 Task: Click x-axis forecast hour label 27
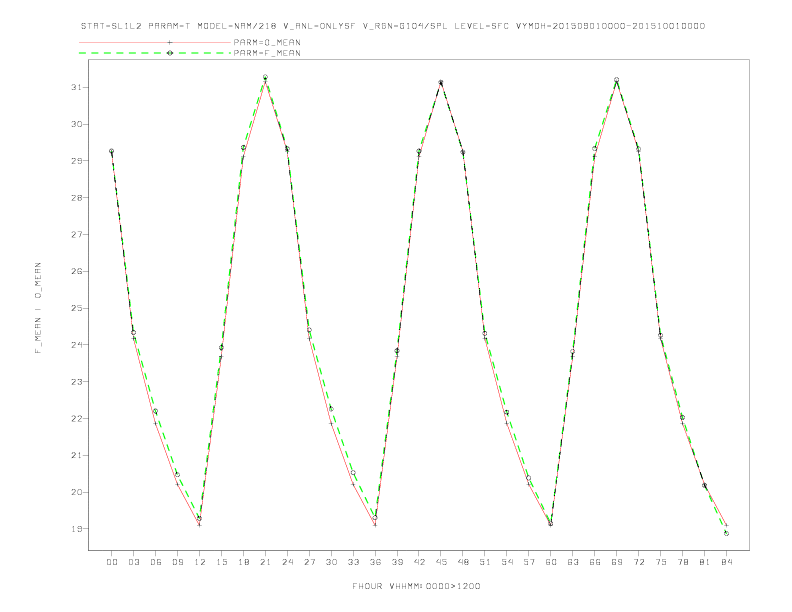click(309, 562)
